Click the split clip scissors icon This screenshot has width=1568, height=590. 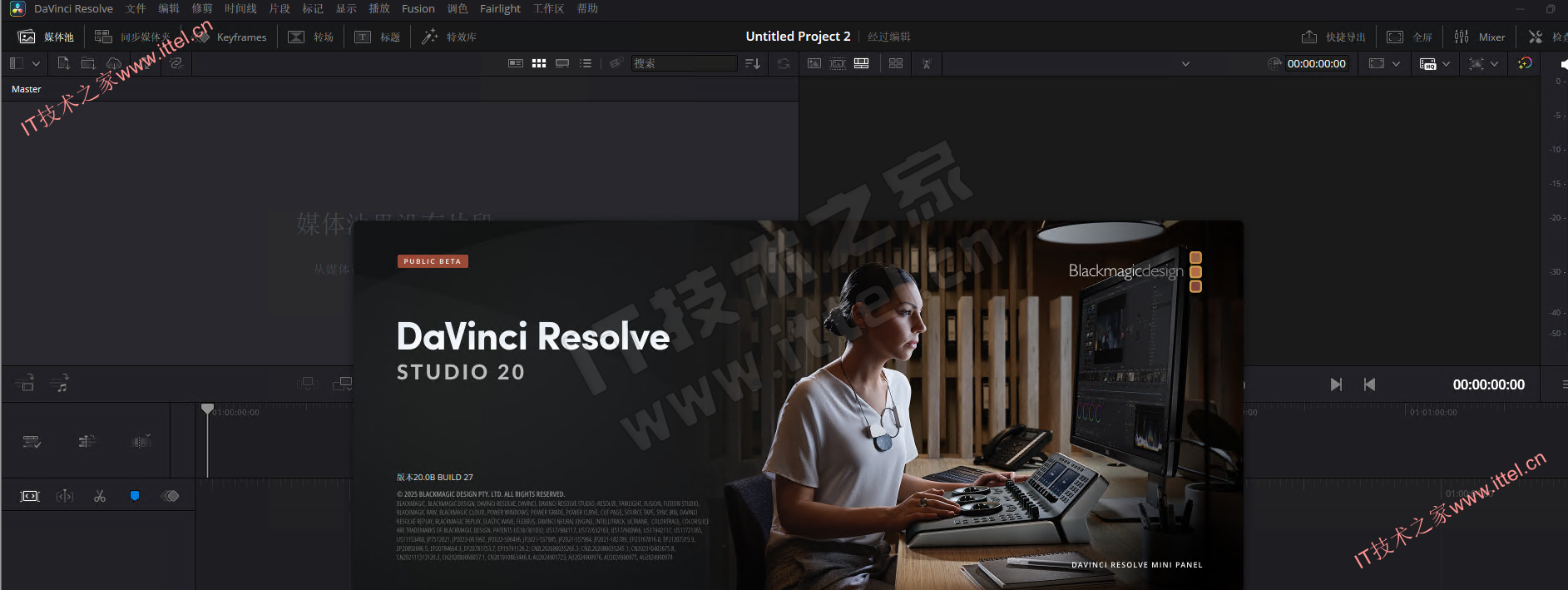click(100, 496)
